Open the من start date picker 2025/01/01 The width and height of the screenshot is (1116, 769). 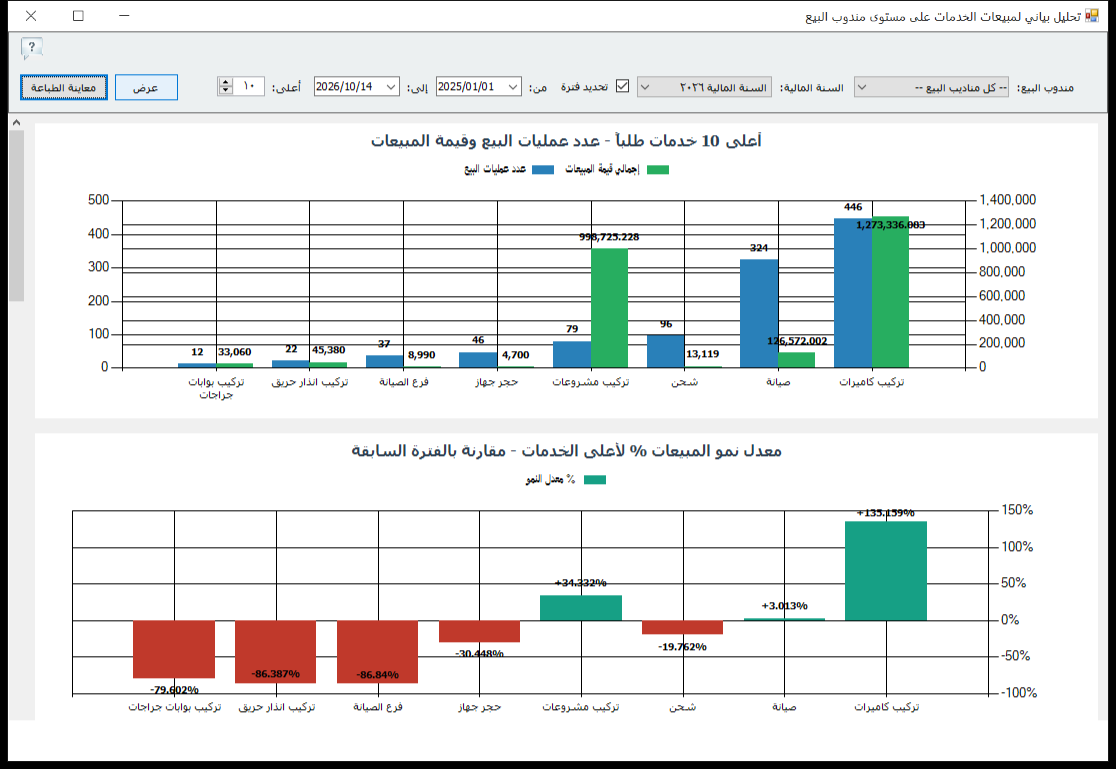click(478, 87)
